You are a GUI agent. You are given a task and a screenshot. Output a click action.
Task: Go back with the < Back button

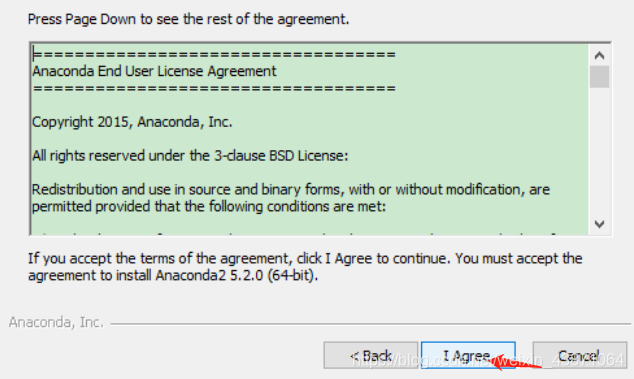pyautogui.click(x=371, y=355)
